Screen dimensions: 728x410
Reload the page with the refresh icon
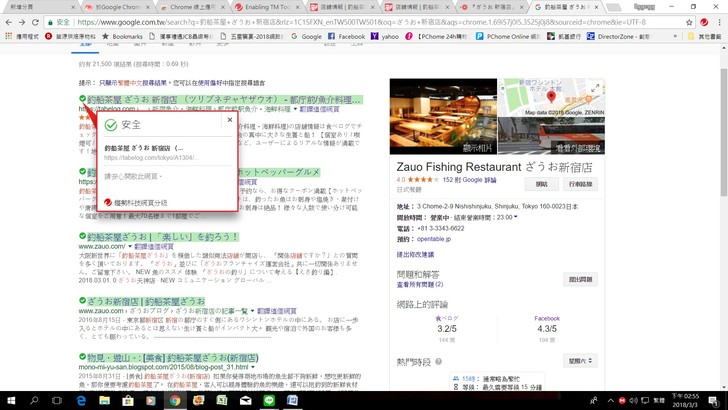pos(44,20)
